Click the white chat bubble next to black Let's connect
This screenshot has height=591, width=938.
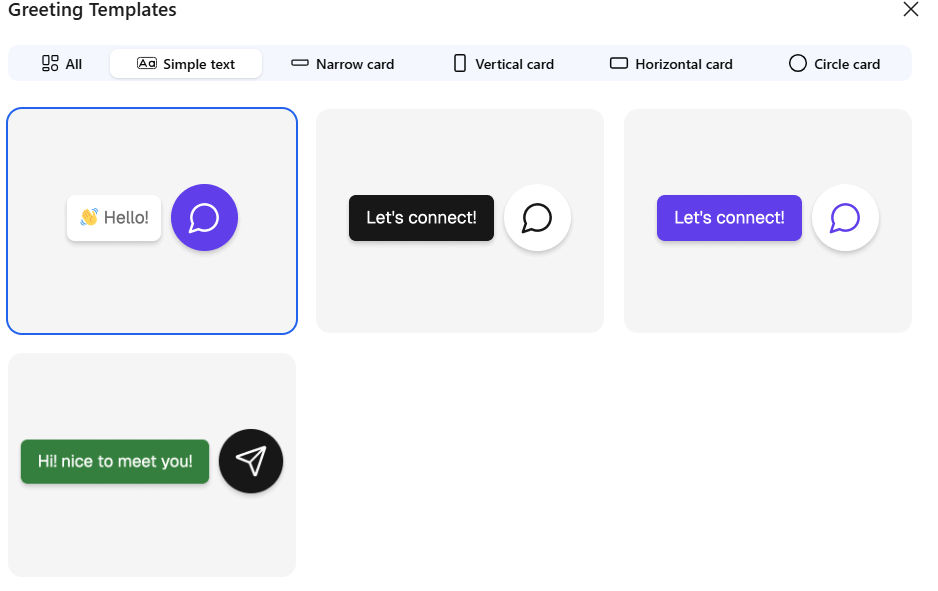pyautogui.click(x=537, y=217)
